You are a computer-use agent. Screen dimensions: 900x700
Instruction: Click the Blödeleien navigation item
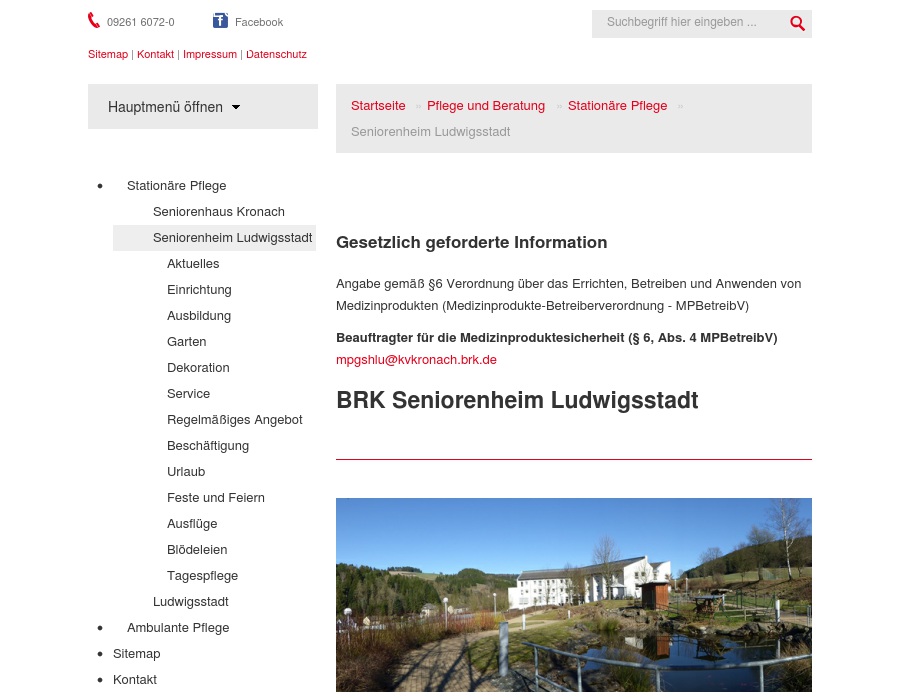[x=197, y=549]
